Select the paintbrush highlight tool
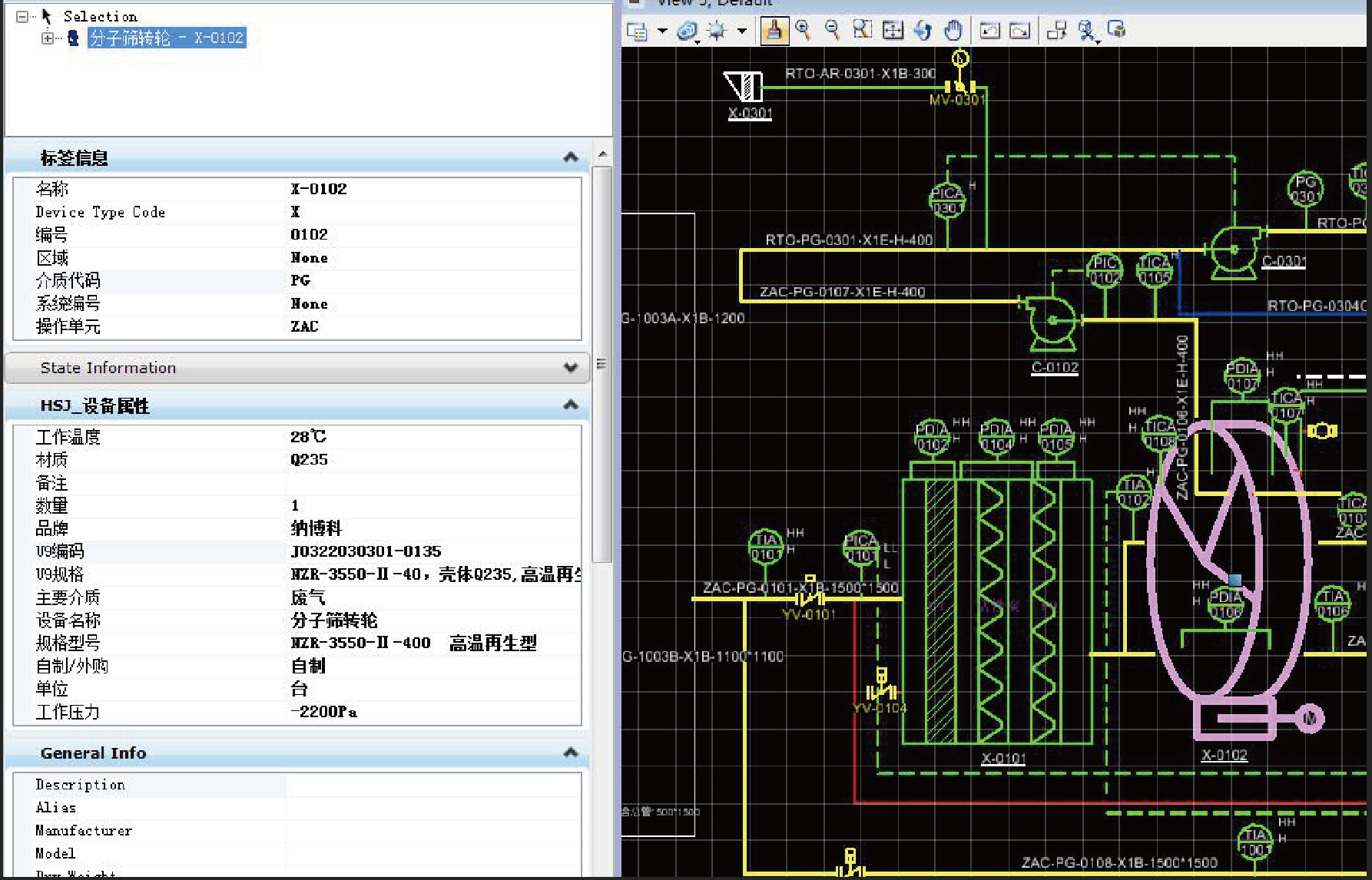This screenshot has height=880, width=1372. pyautogui.click(x=774, y=31)
